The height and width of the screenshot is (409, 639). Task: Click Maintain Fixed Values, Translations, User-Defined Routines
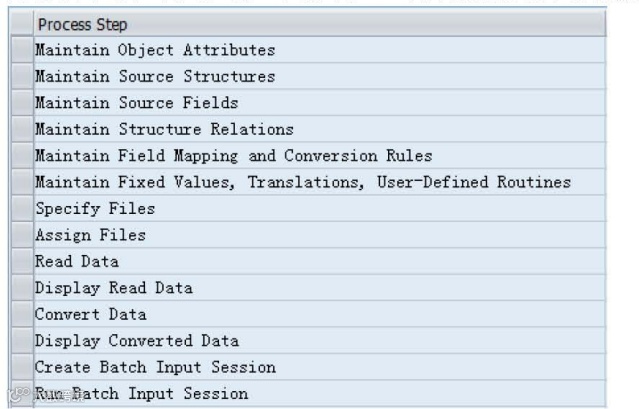pos(302,182)
